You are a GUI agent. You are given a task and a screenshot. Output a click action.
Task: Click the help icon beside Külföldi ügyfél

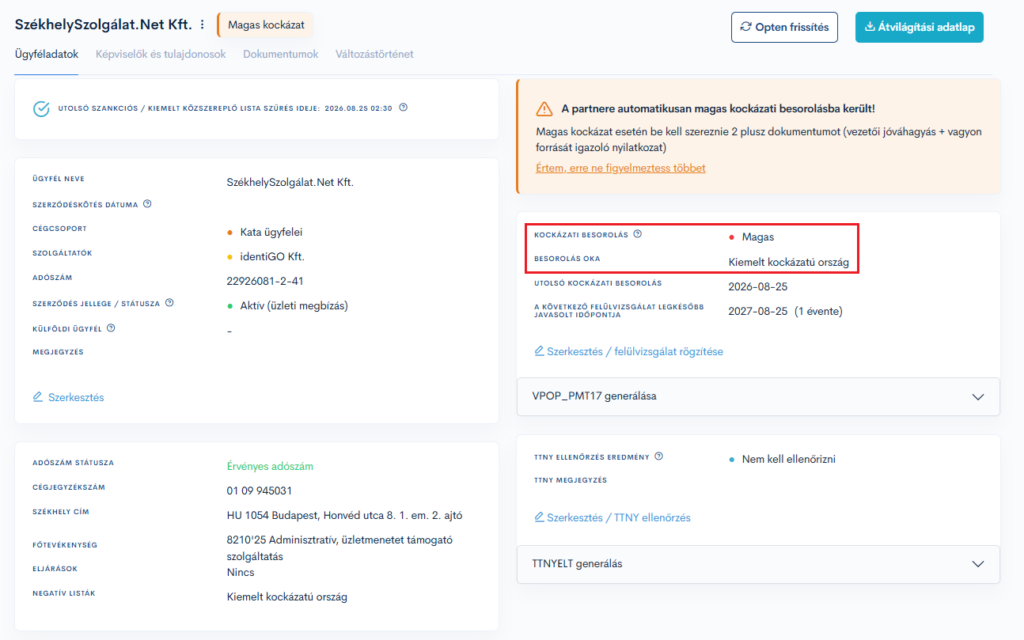(111, 328)
